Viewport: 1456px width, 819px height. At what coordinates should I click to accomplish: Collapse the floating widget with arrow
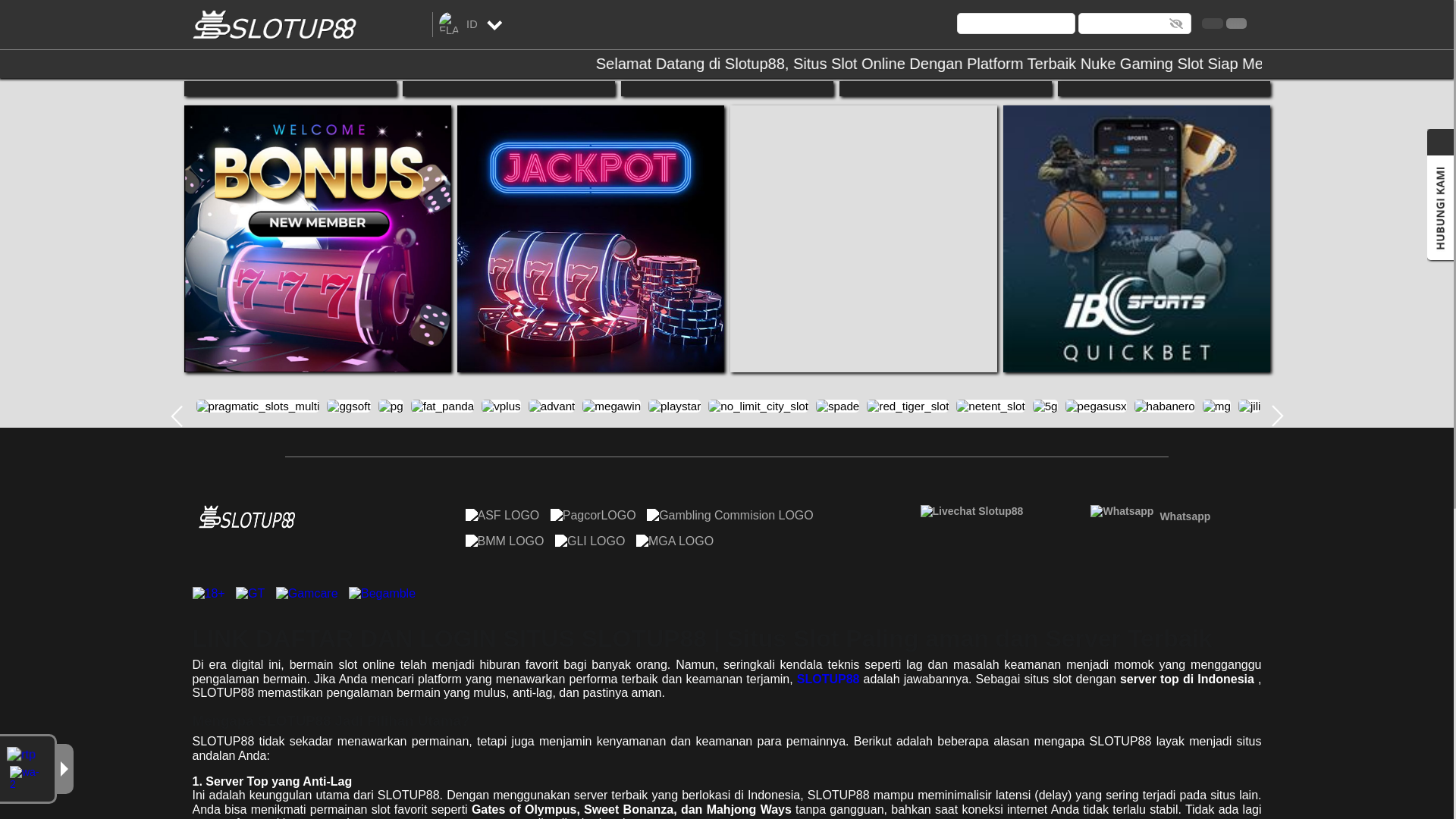[x=64, y=769]
